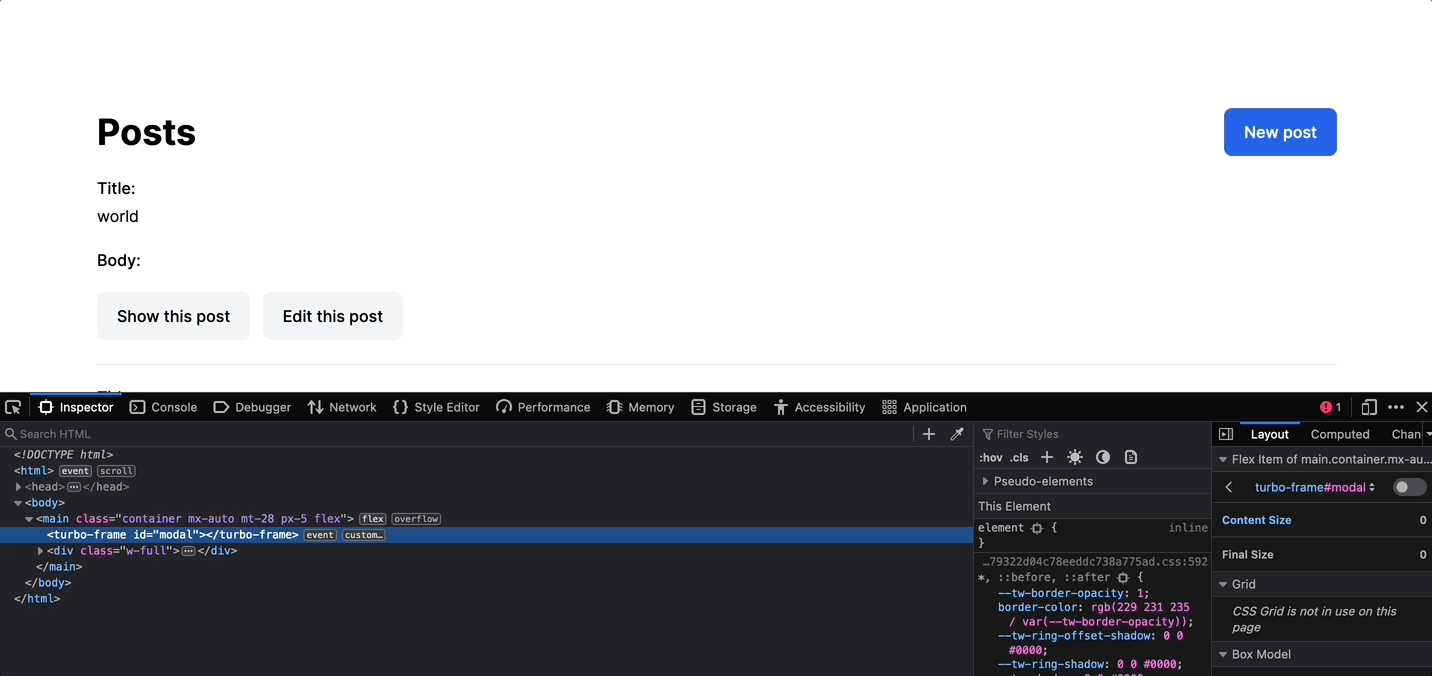Screen dimensions: 1432x676
Task: Switch to the Network tab
Action: click(x=342, y=407)
